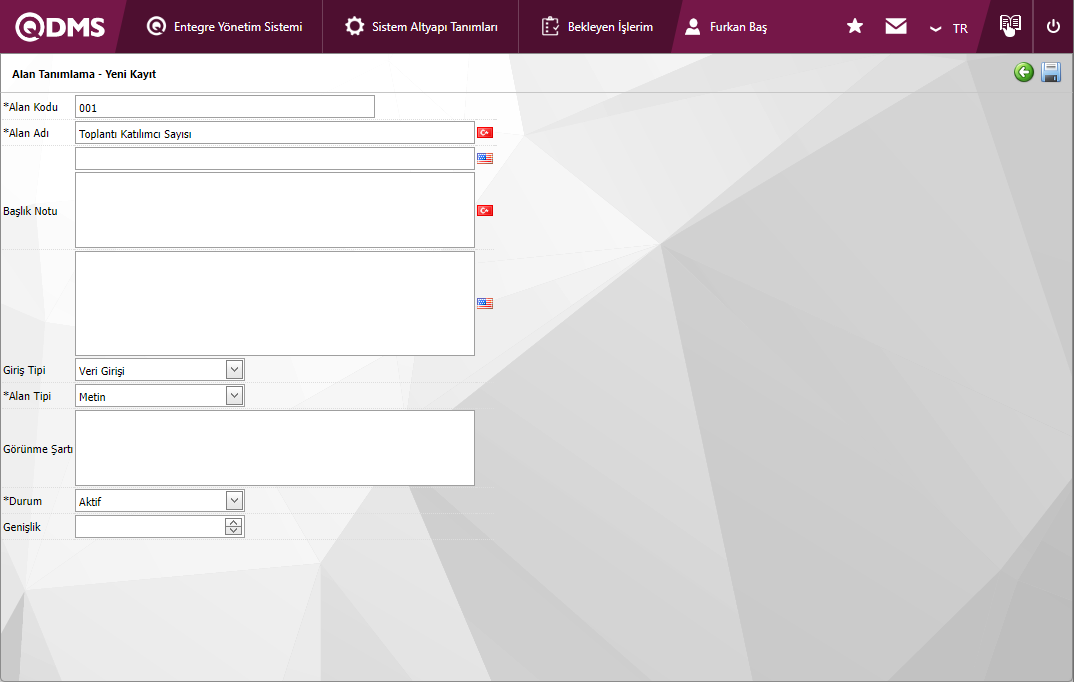Screen dimensions: 1074x682
Task: Click the 'Görünme Şartı' label
Action: (x=38, y=449)
